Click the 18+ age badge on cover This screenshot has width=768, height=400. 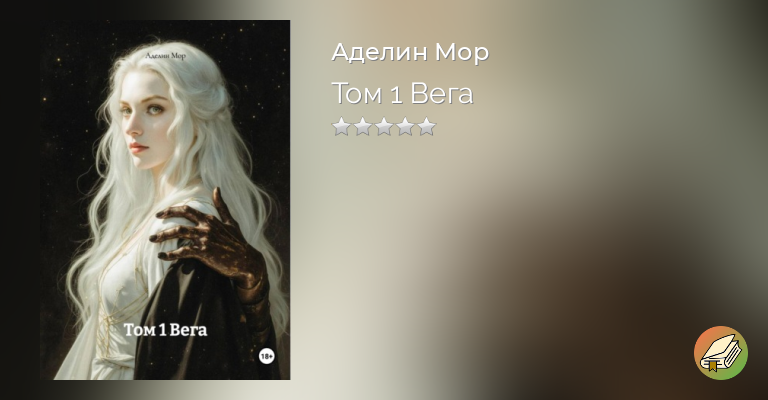pyautogui.click(x=266, y=356)
